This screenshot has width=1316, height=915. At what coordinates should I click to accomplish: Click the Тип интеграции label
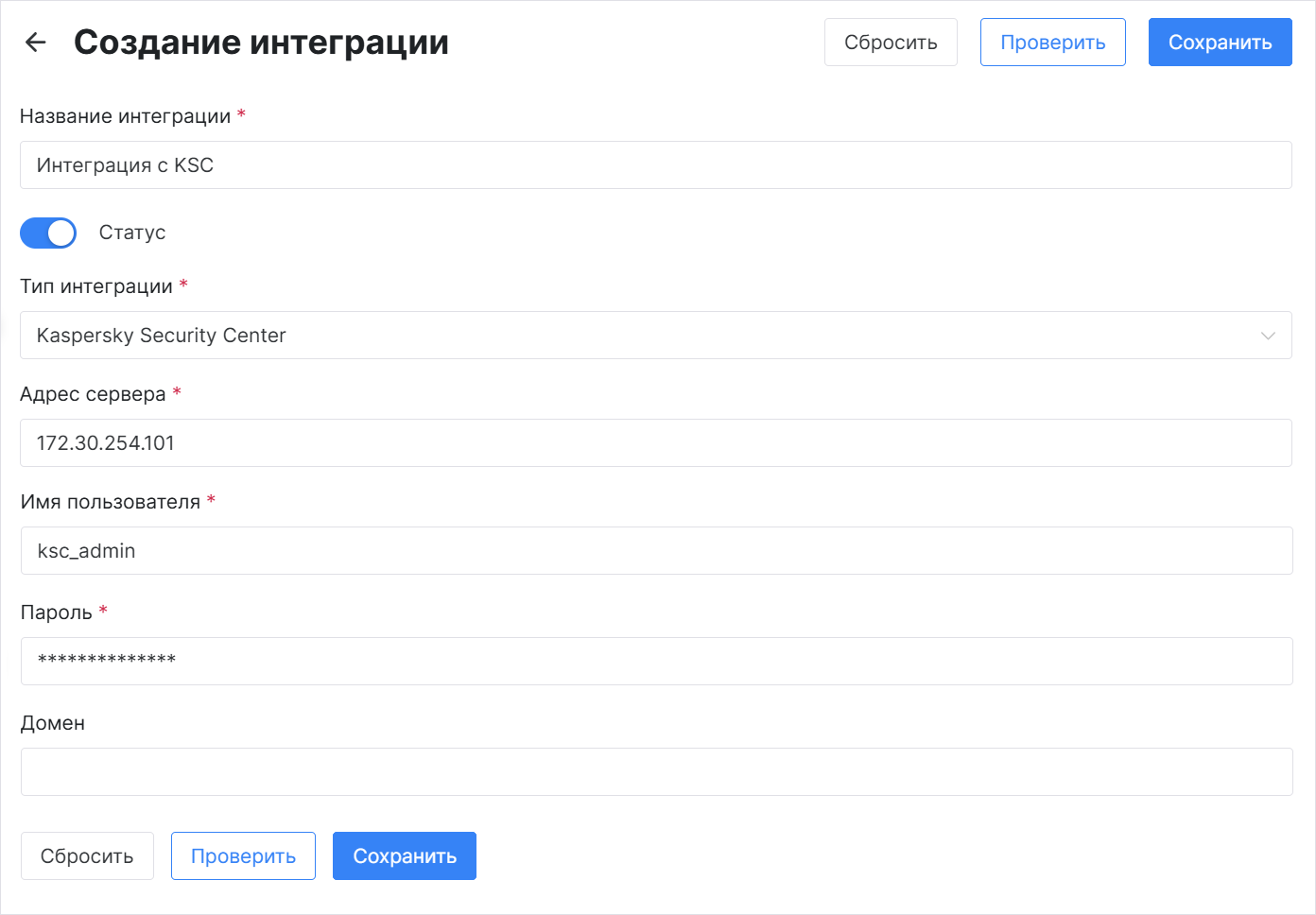(96, 286)
